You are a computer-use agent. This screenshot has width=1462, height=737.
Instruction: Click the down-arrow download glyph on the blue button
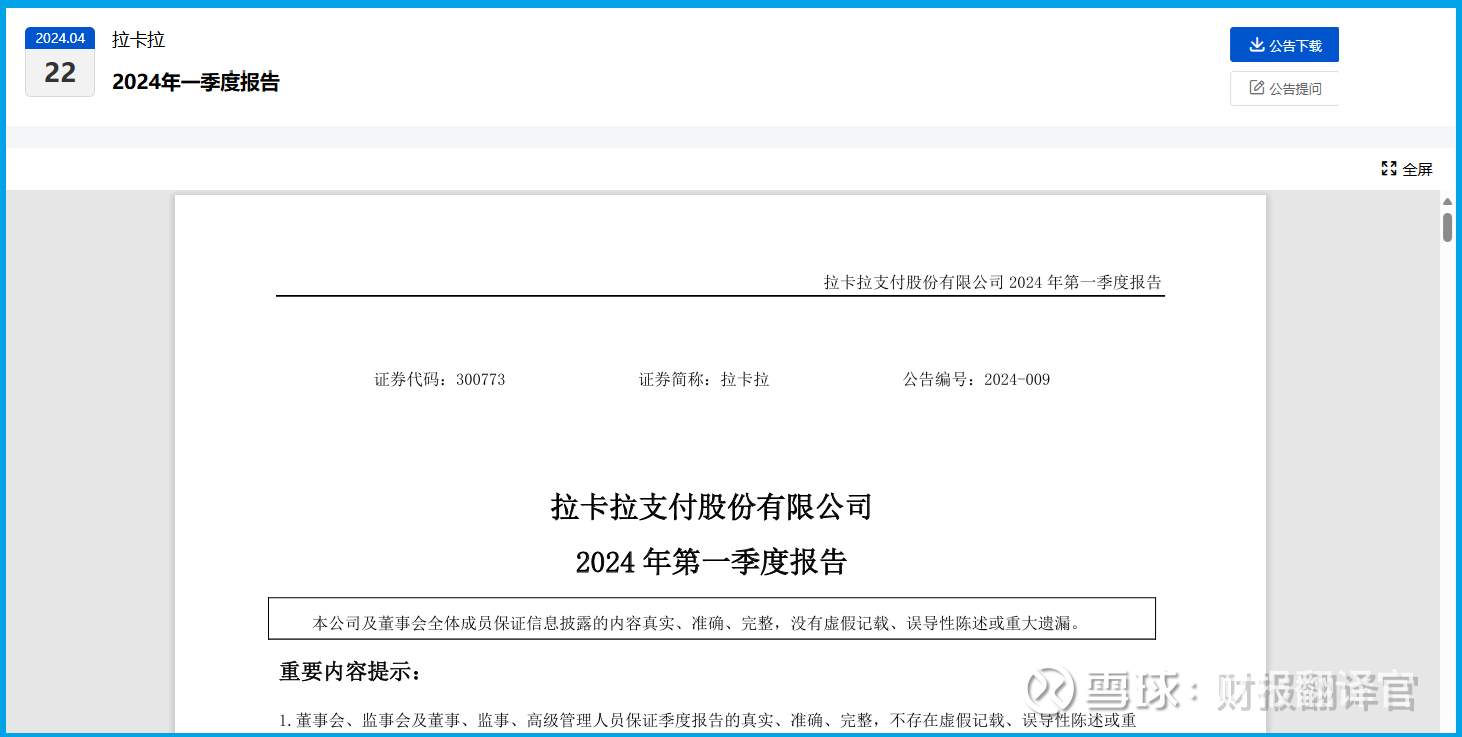click(x=1256, y=44)
